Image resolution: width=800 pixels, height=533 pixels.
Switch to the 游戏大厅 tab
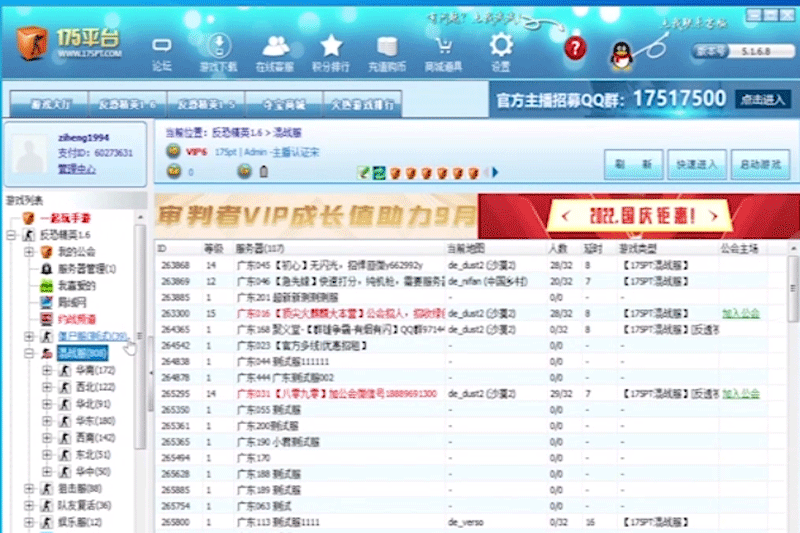coord(49,104)
